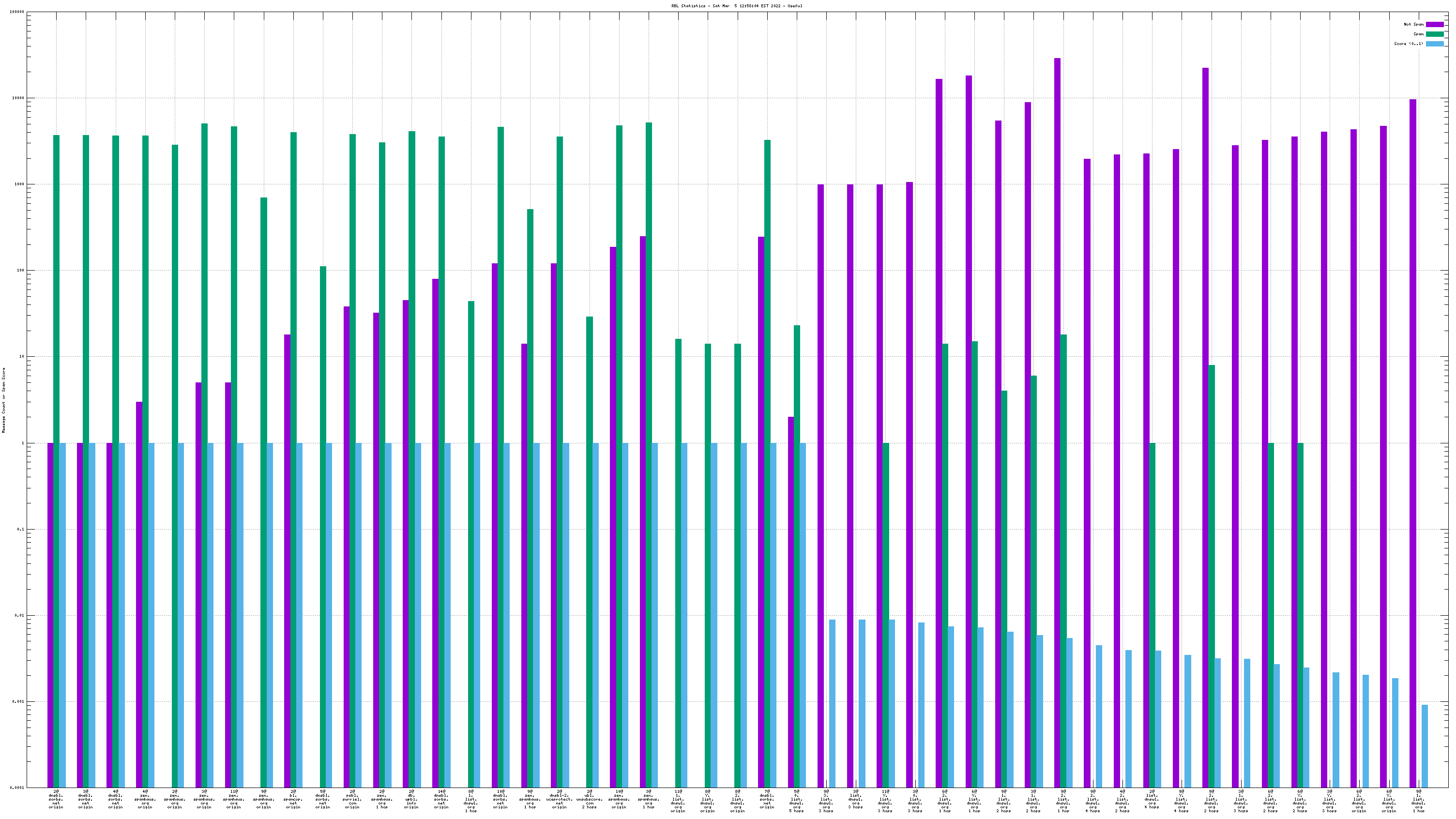Select the psbl.surriel.com origin axis label

(x=352, y=799)
